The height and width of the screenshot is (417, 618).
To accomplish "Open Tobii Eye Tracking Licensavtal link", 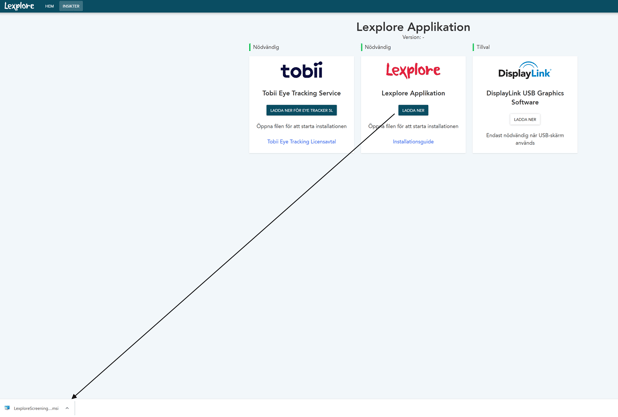I will [x=302, y=141].
